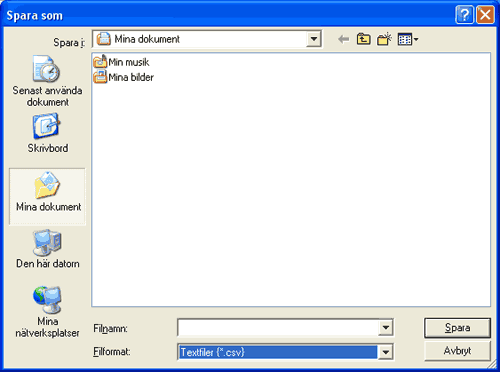Click the Avbryt button

click(457, 351)
